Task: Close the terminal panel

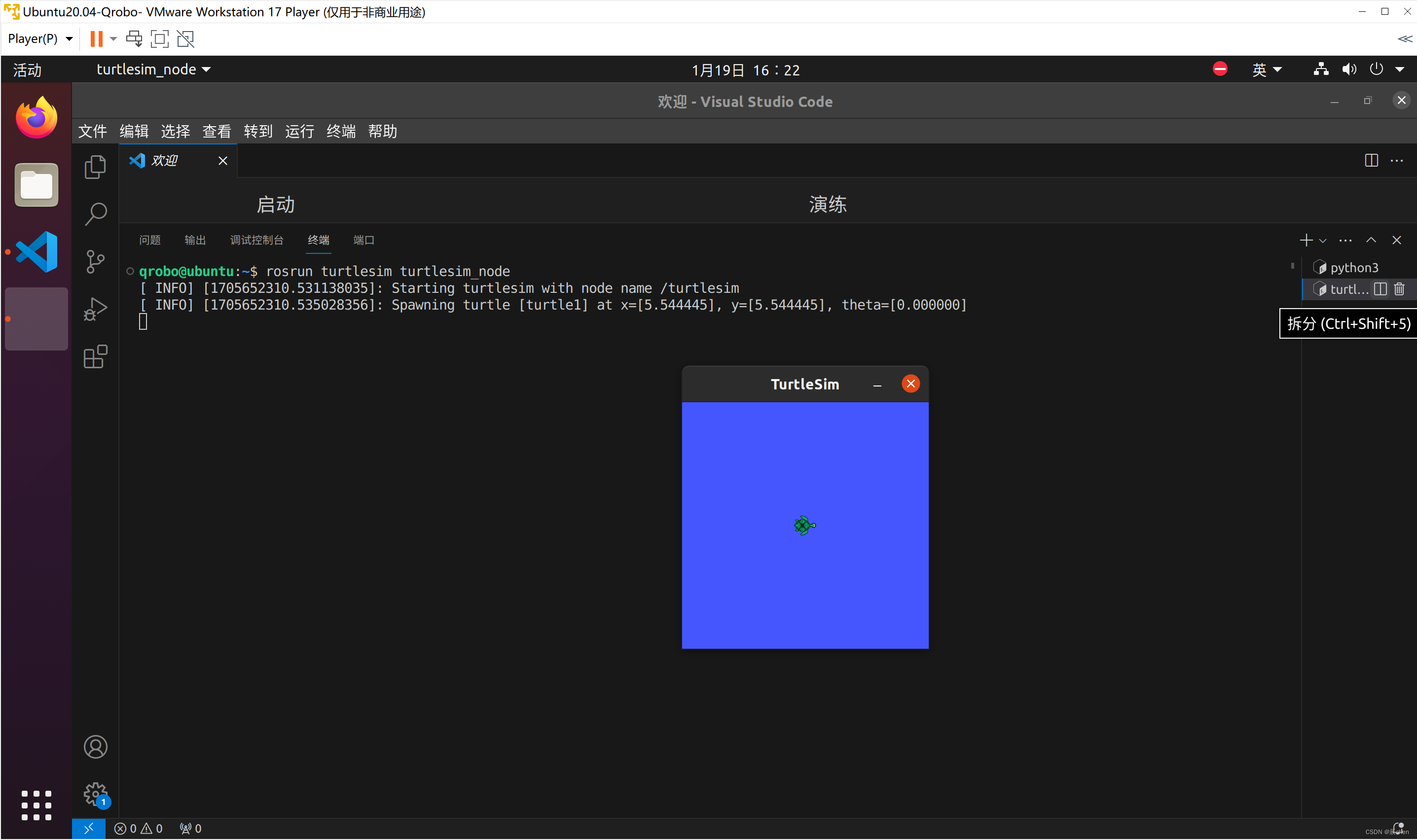Action: (x=1397, y=240)
